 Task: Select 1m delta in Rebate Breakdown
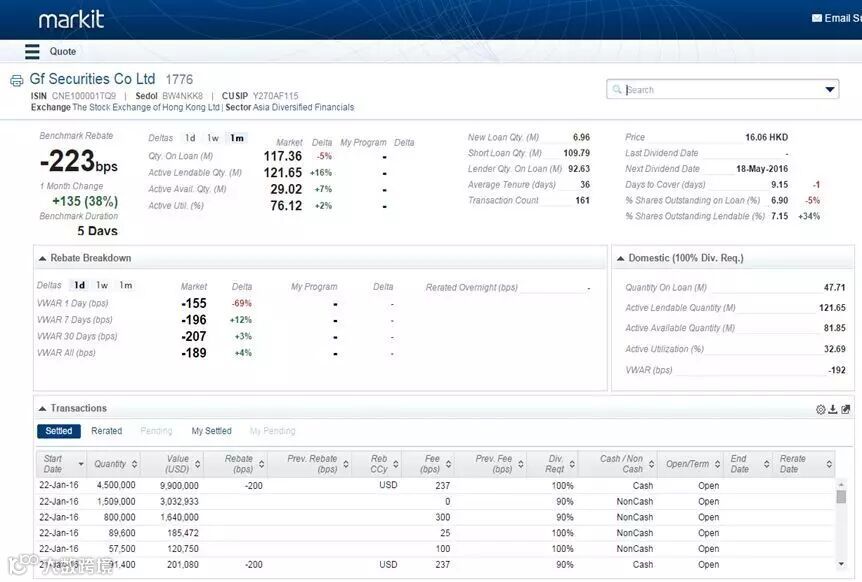[126, 285]
